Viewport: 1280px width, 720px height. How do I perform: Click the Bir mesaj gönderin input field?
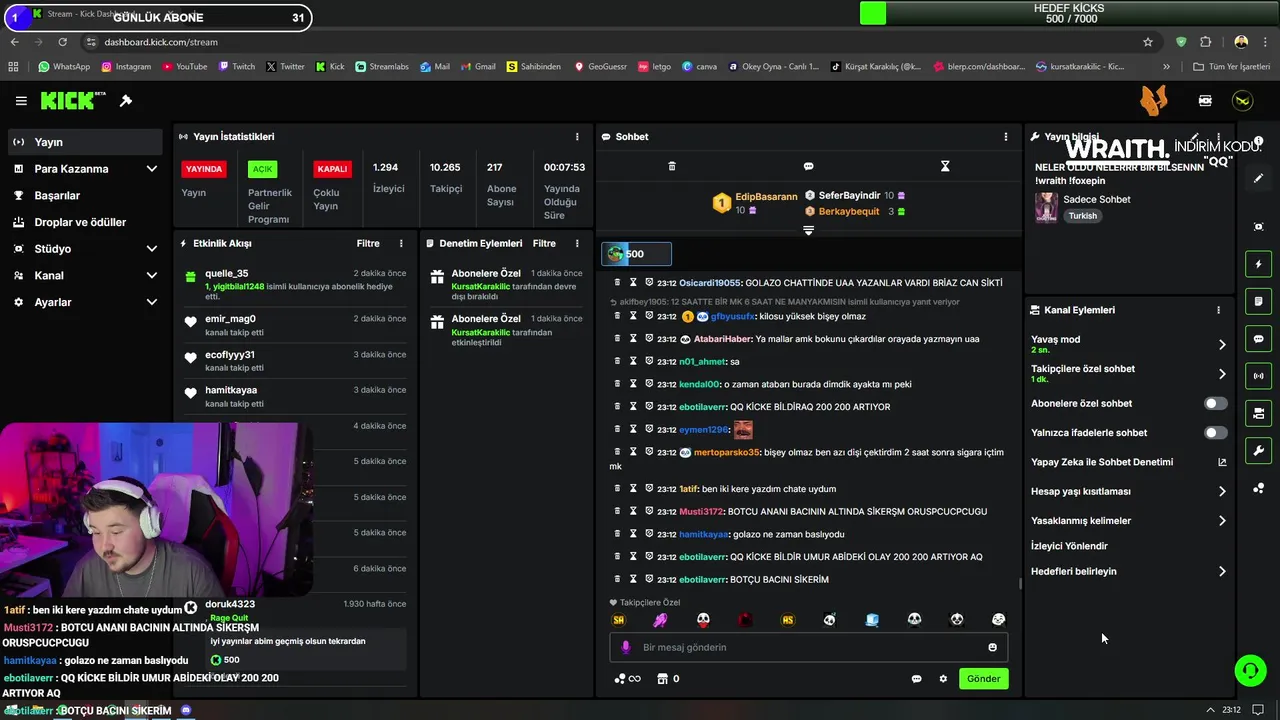[x=808, y=647]
